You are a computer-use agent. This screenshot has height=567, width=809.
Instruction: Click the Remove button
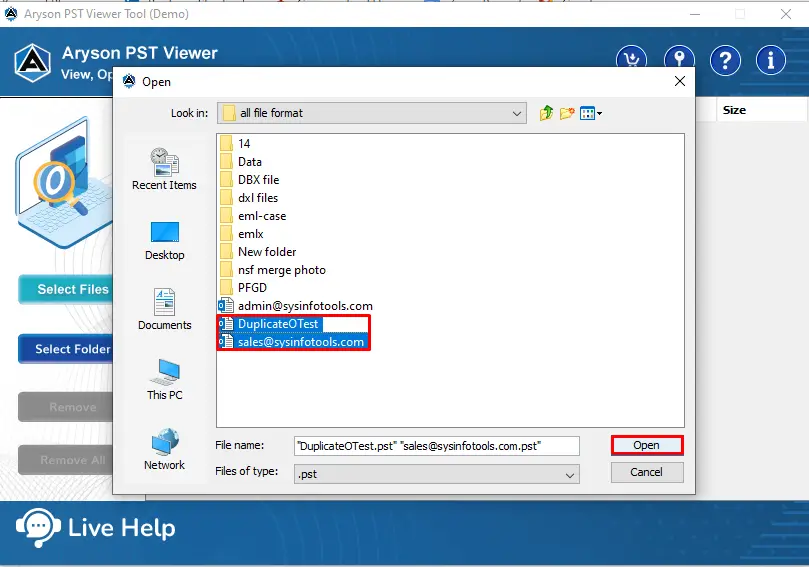(x=66, y=407)
